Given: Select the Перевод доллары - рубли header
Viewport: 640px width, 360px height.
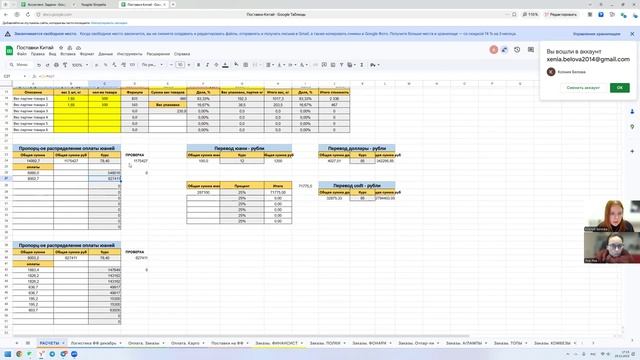Looking at the screenshot, I should coord(357,148).
